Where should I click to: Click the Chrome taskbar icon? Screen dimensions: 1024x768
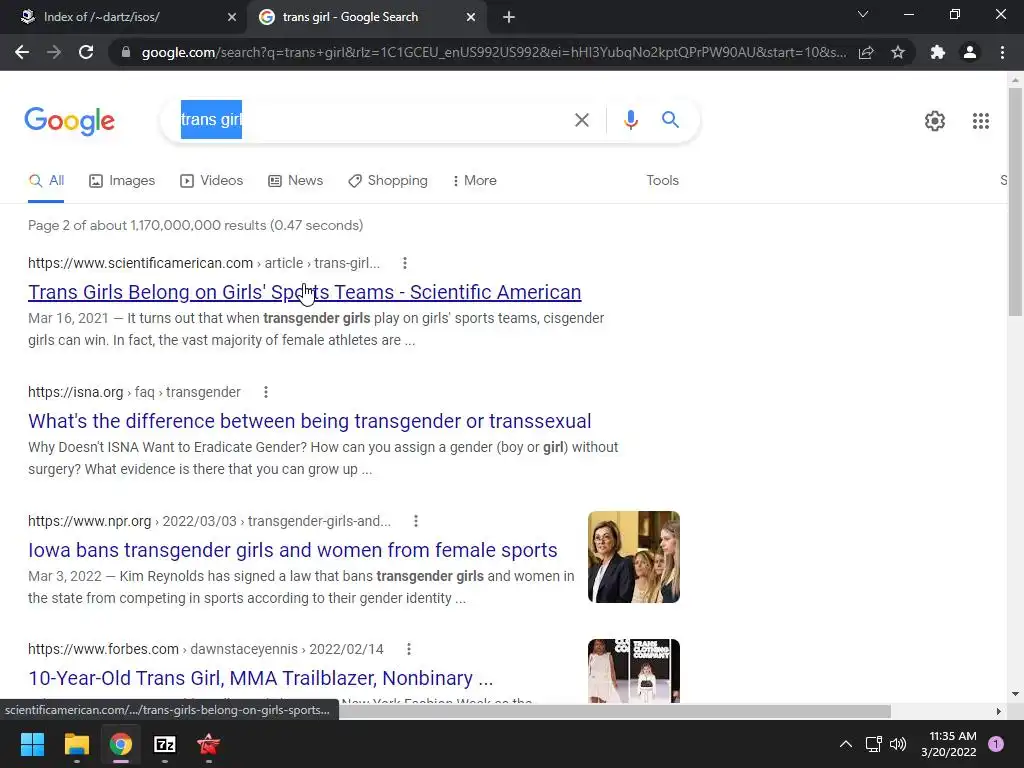120,744
